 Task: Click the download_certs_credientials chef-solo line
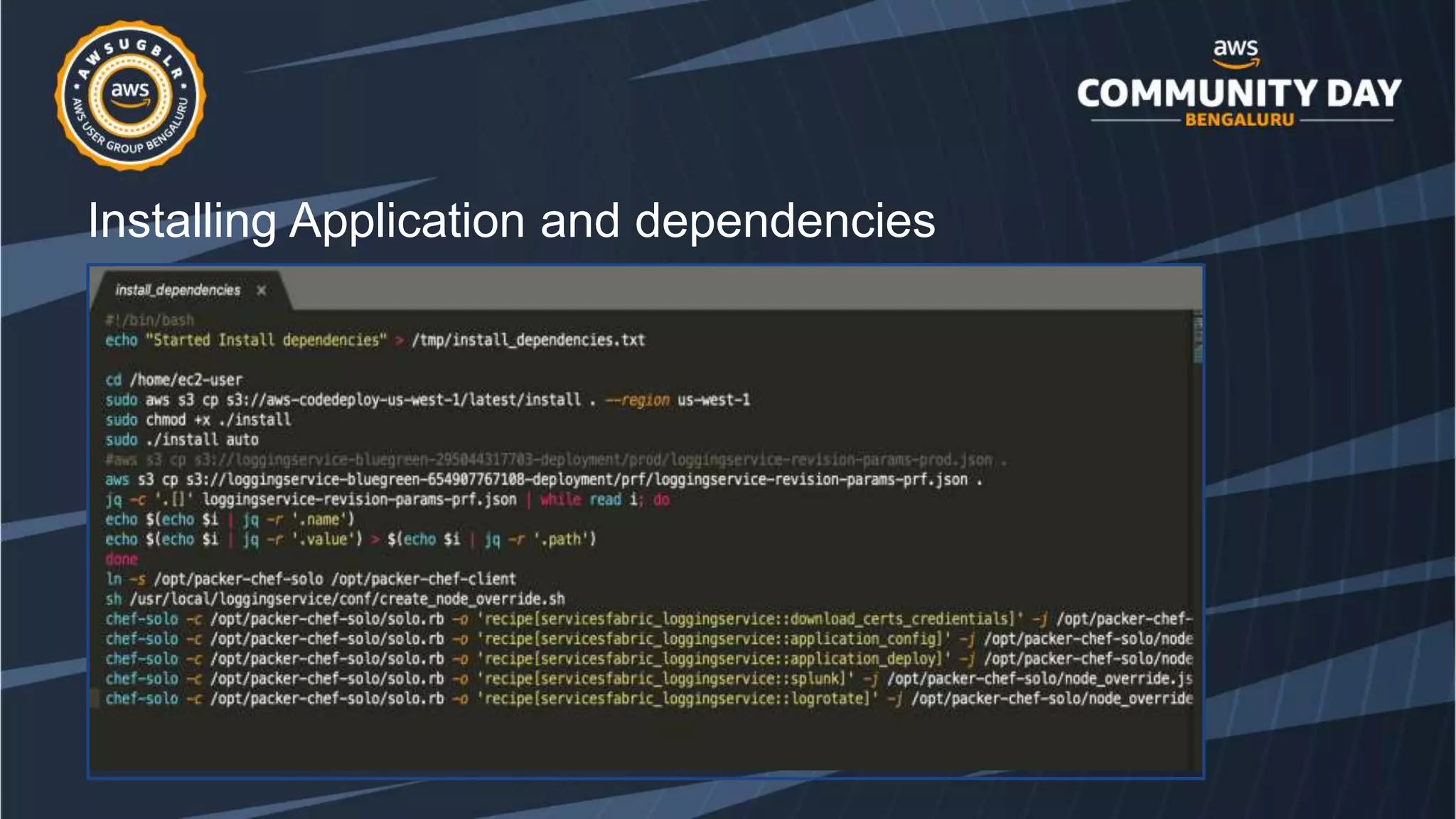point(648,619)
